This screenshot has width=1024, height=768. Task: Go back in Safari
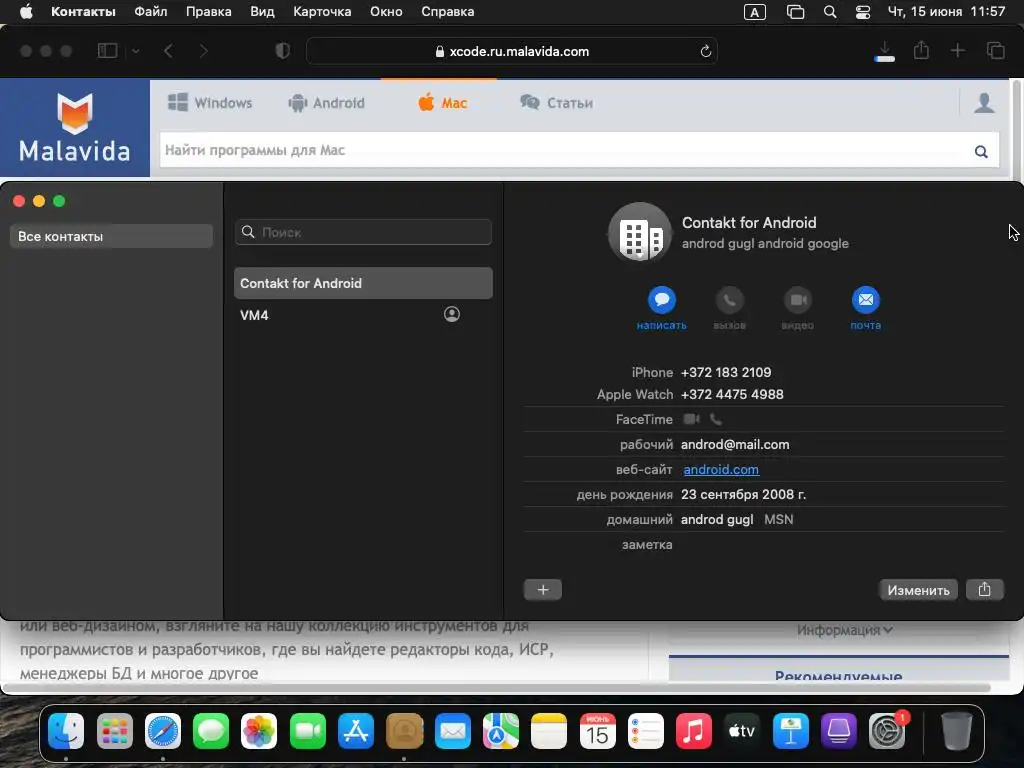coord(168,51)
